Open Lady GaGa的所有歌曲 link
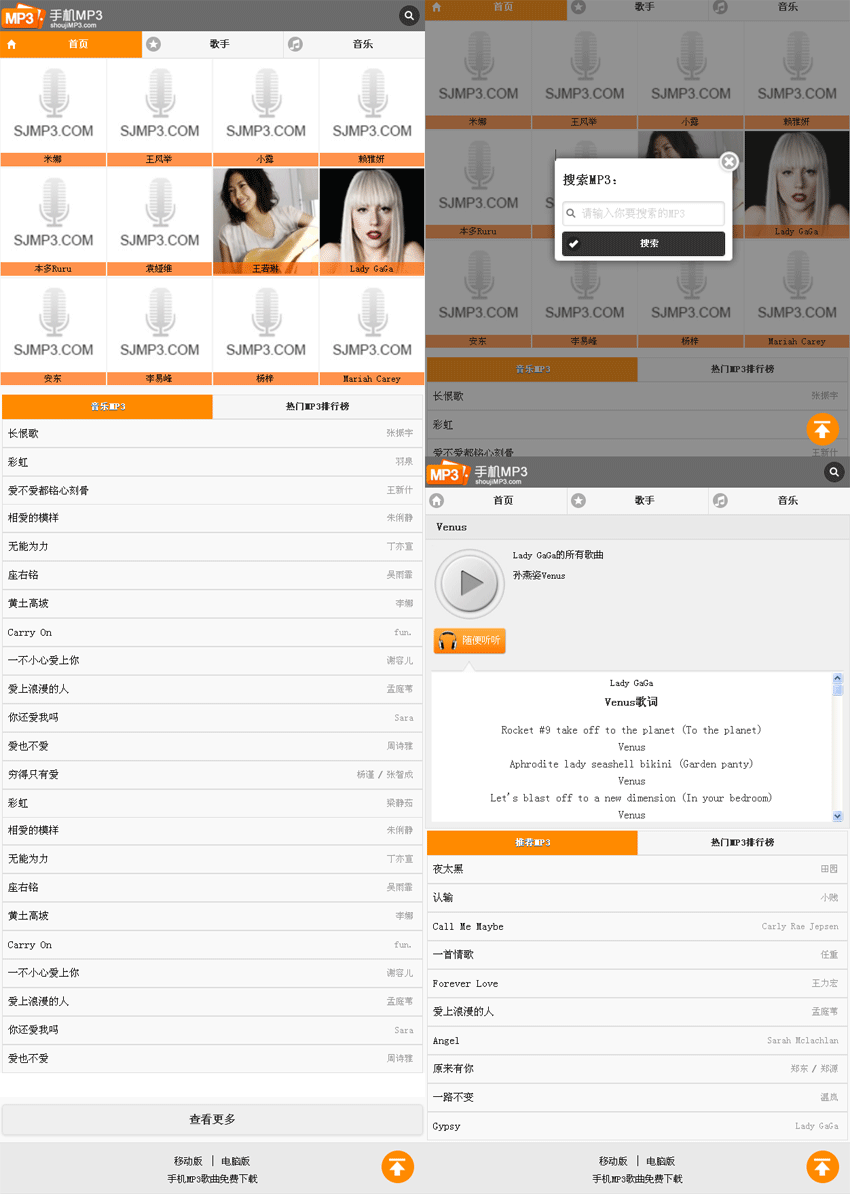The height and width of the screenshot is (1194, 850). (558, 555)
